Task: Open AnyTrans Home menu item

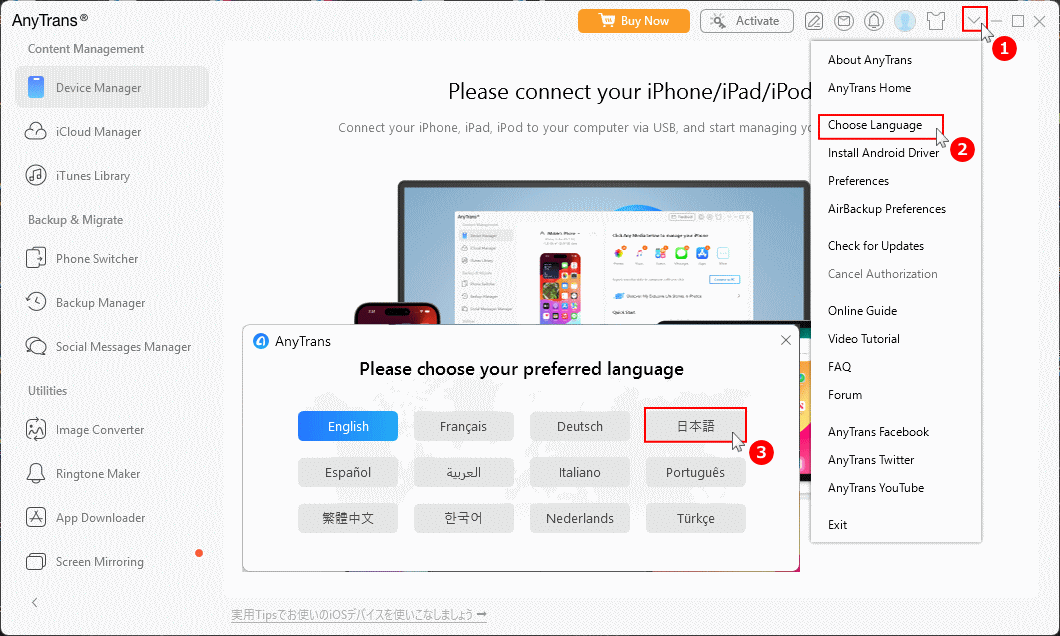Action: click(869, 88)
